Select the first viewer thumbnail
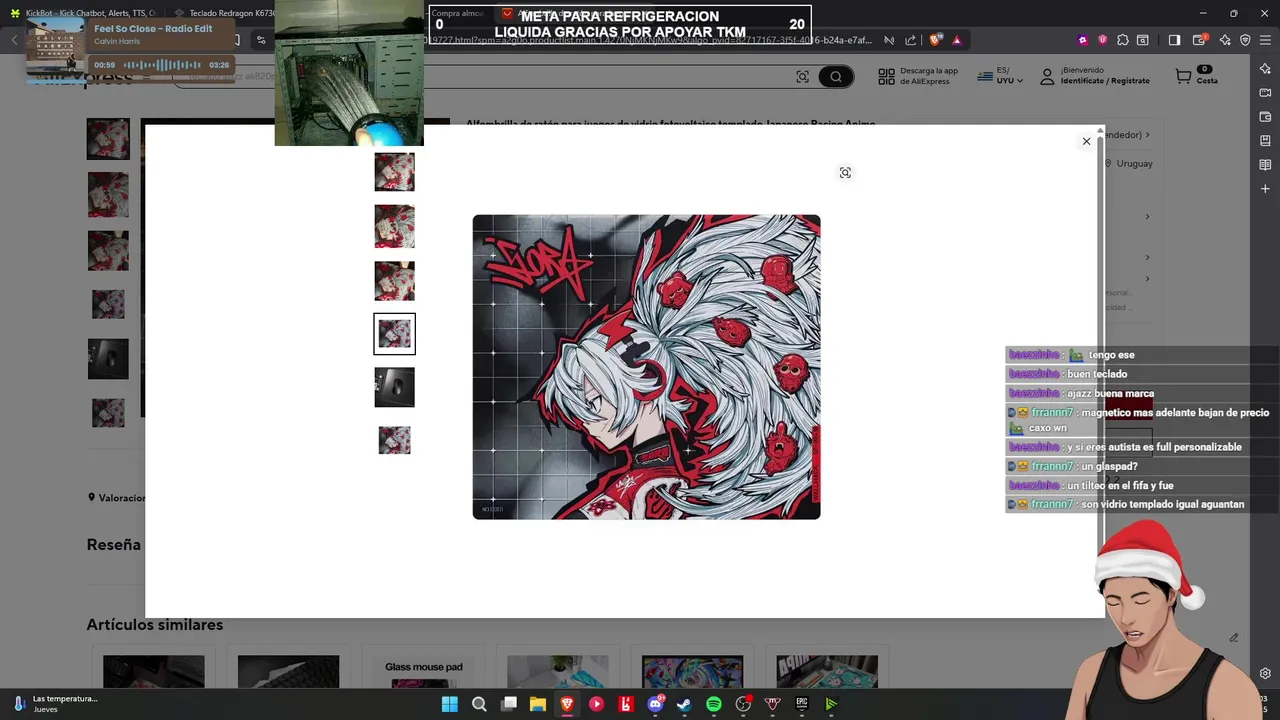 394,172
